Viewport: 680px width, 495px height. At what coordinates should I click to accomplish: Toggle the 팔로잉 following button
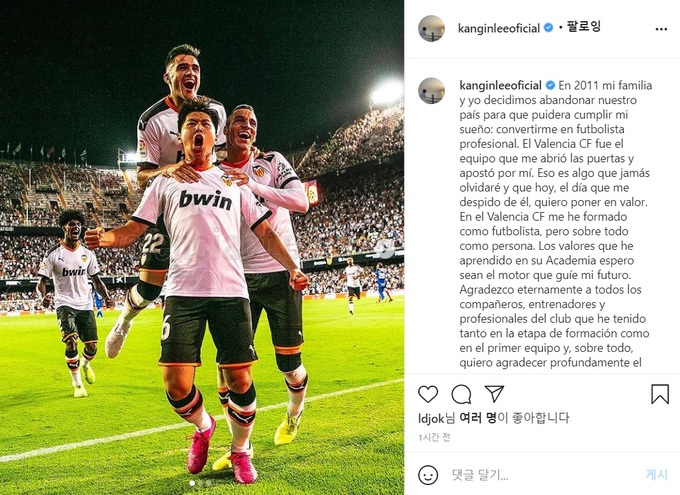tap(584, 27)
